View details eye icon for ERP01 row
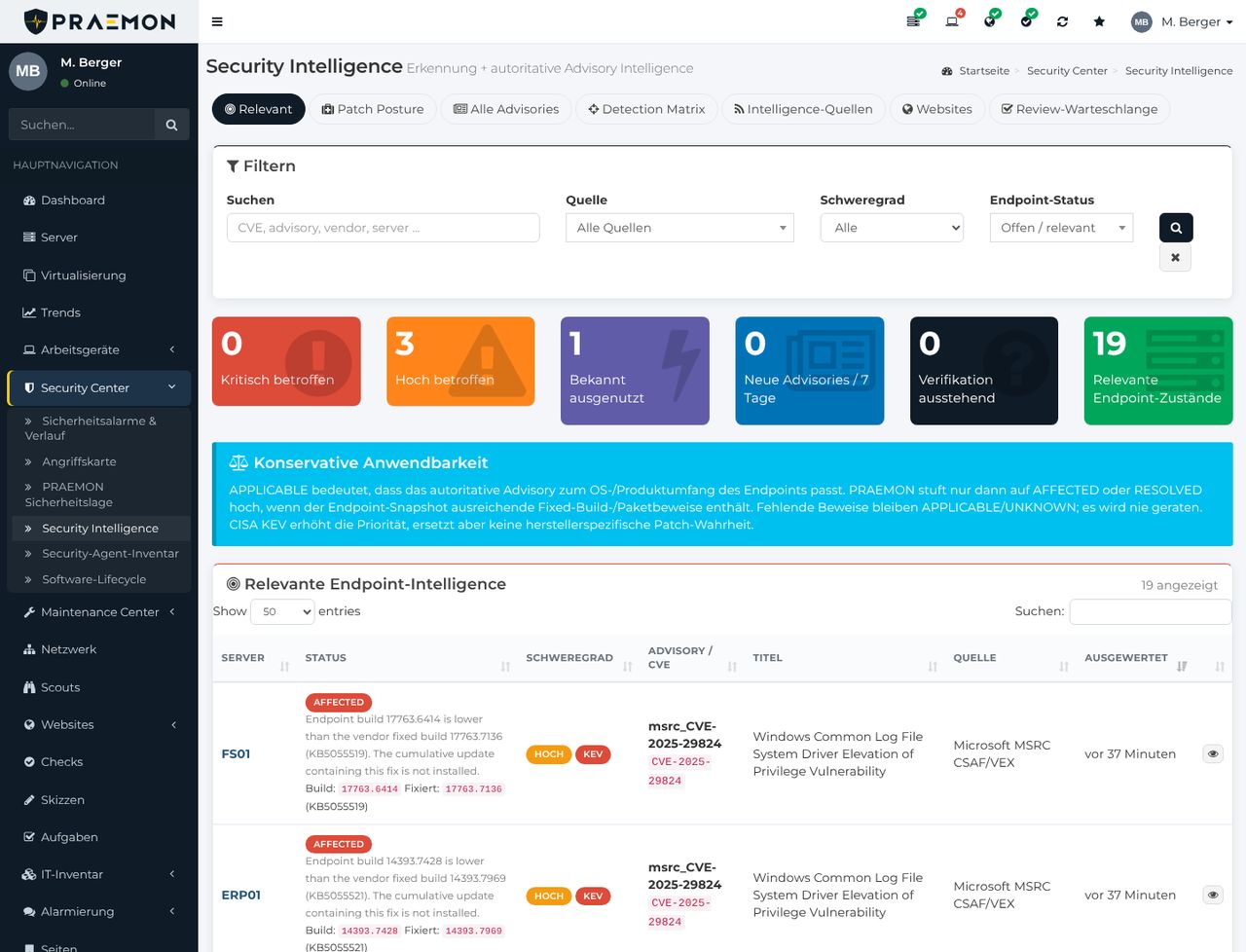 1213,895
